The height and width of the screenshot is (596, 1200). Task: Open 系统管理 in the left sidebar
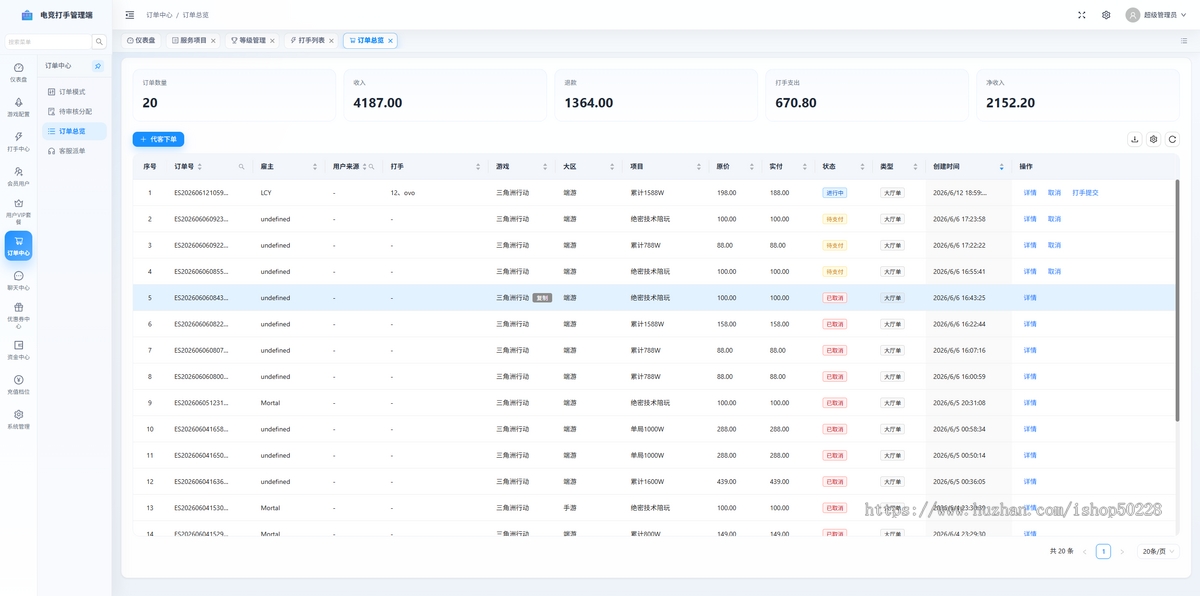(x=18, y=419)
